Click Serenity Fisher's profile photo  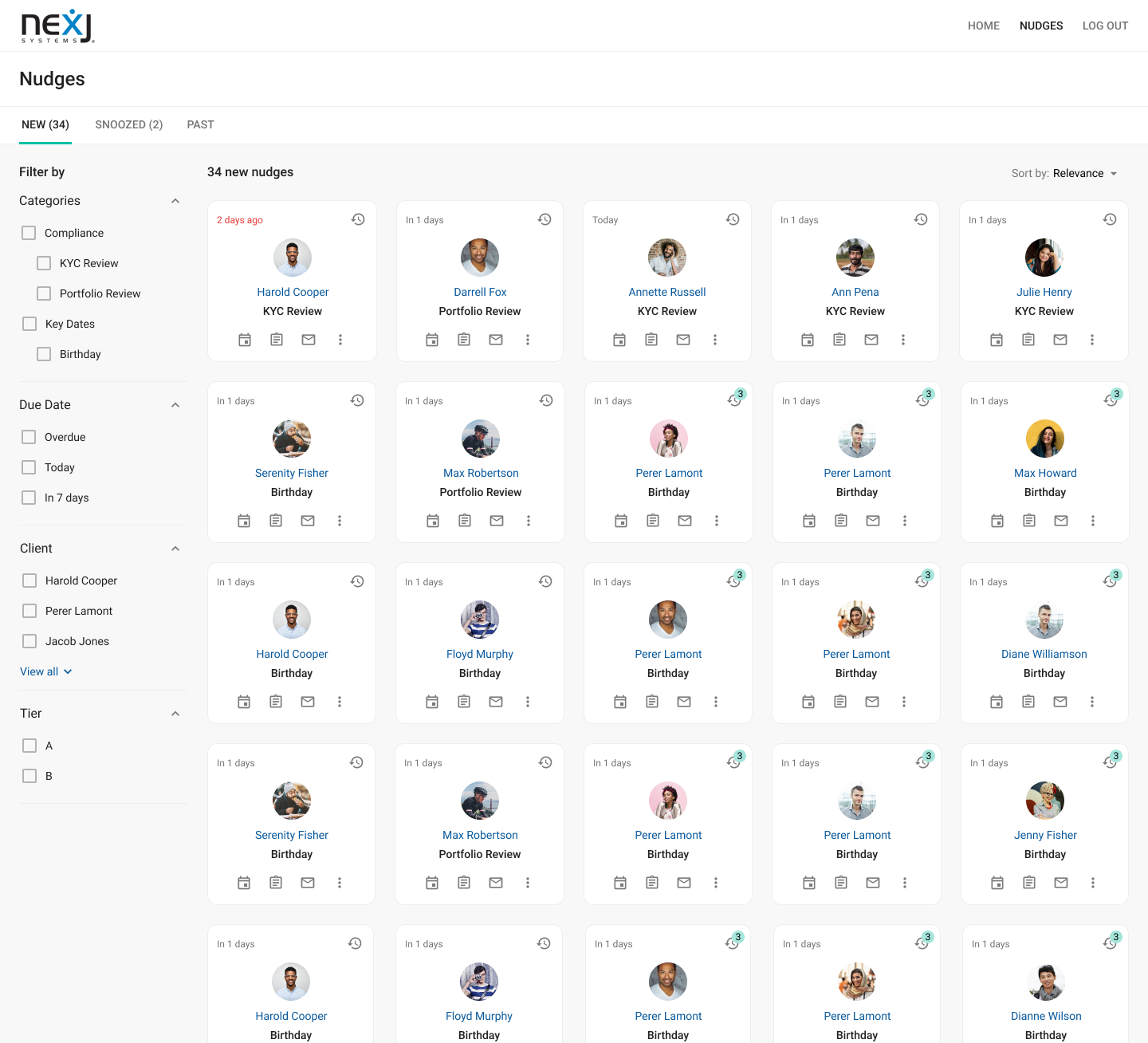(292, 439)
